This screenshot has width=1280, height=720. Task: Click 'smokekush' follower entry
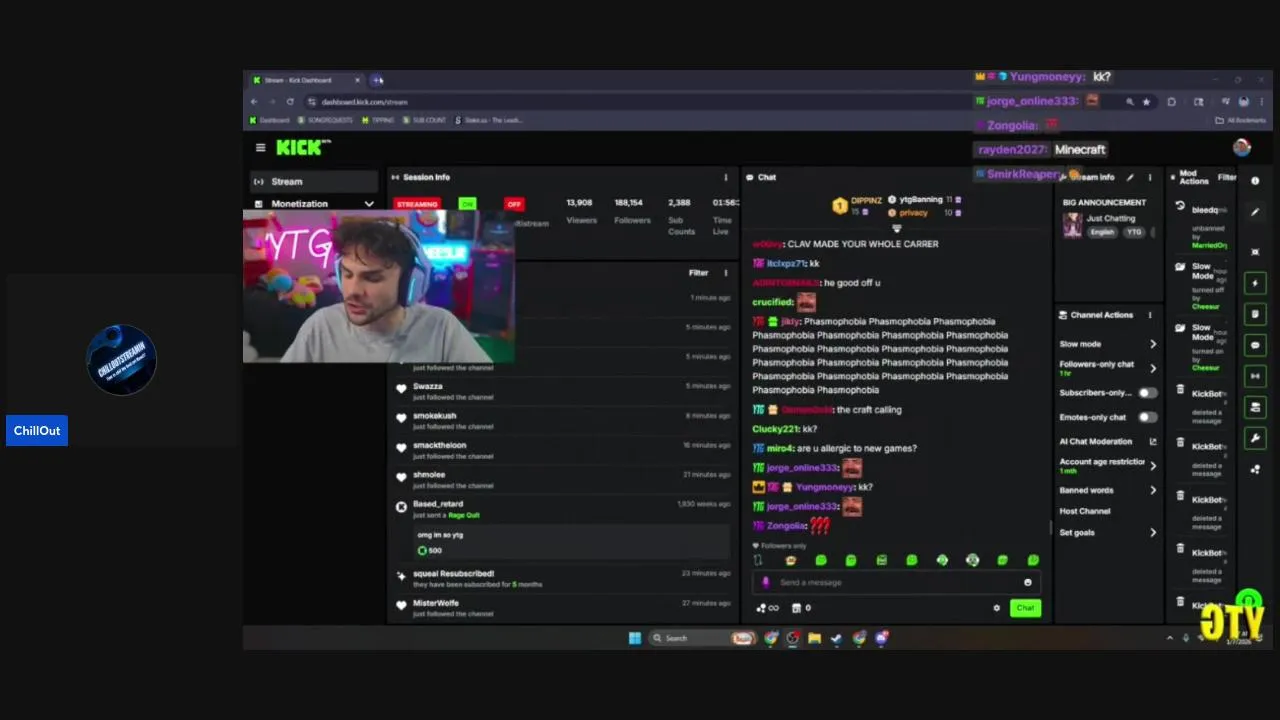pyautogui.click(x=563, y=421)
